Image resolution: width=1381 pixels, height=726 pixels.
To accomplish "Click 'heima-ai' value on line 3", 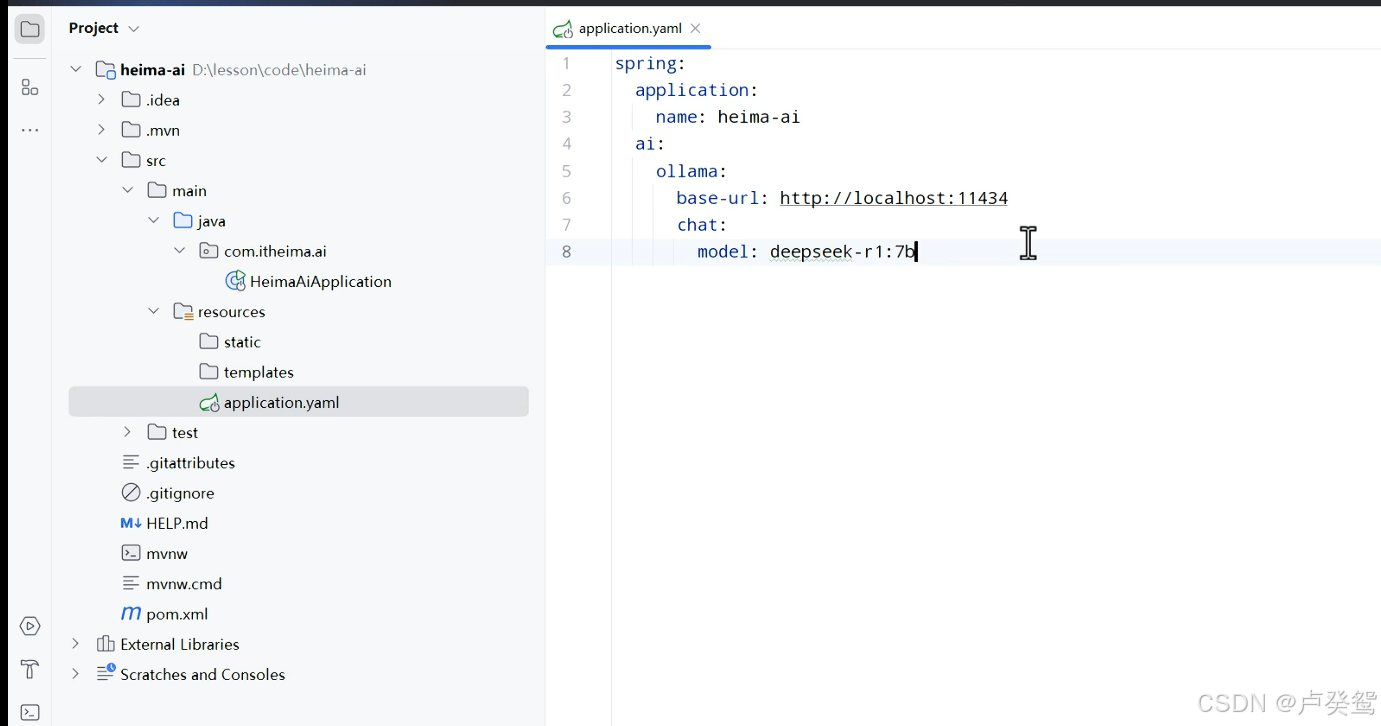I will 759,117.
